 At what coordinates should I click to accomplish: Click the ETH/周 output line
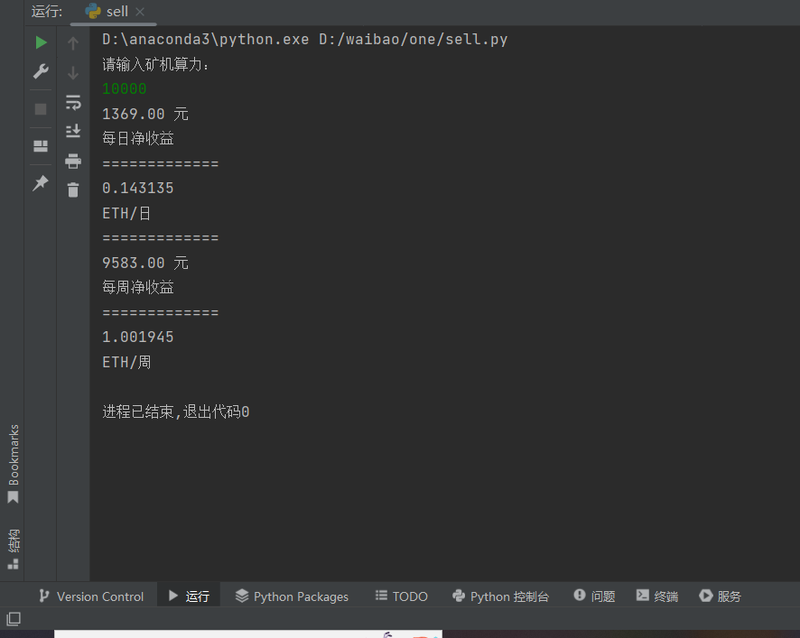tap(127, 362)
